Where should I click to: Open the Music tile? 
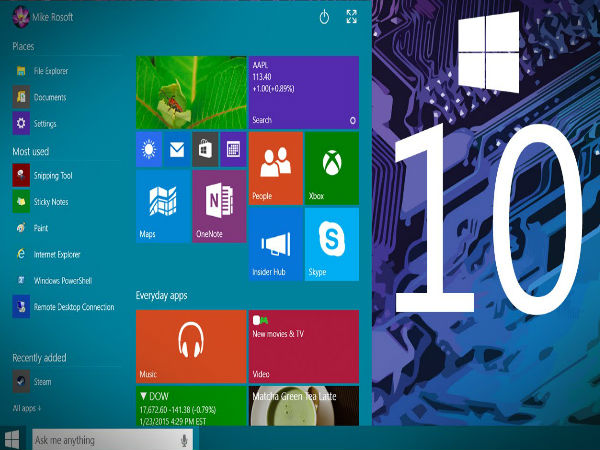(x=190, y=345)
